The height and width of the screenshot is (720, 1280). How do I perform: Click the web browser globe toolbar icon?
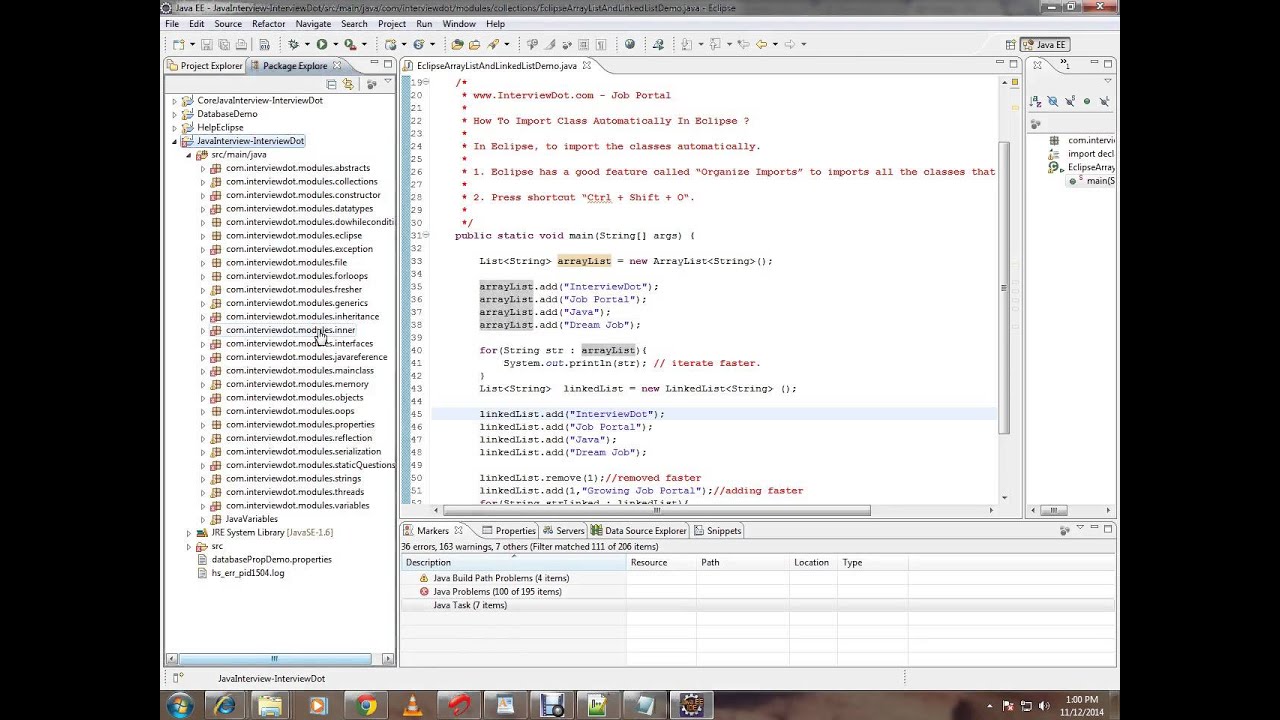(x=630, y=44)
